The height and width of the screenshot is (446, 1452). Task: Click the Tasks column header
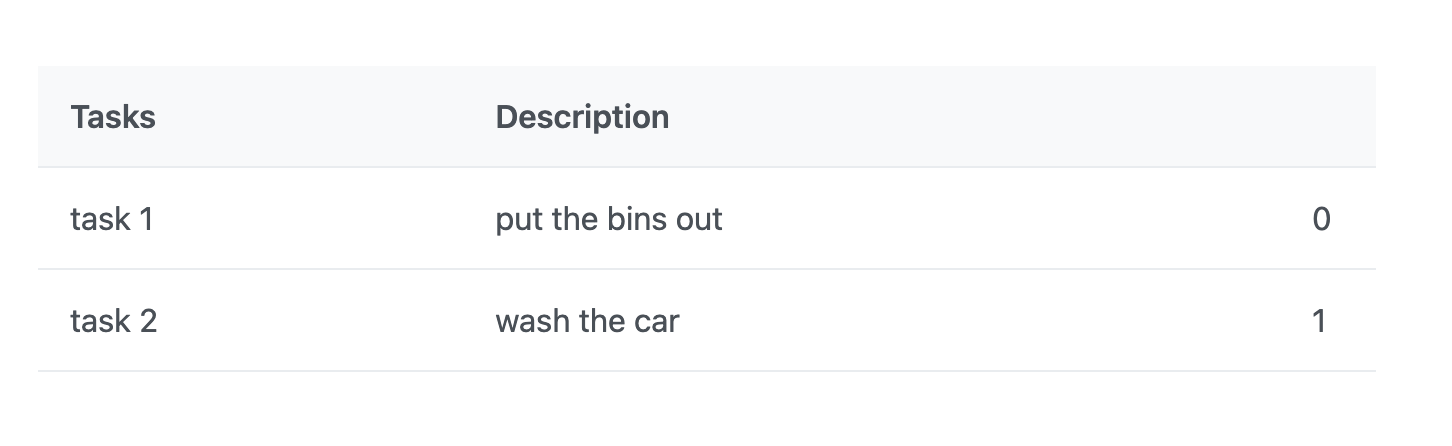pos(113,117)
